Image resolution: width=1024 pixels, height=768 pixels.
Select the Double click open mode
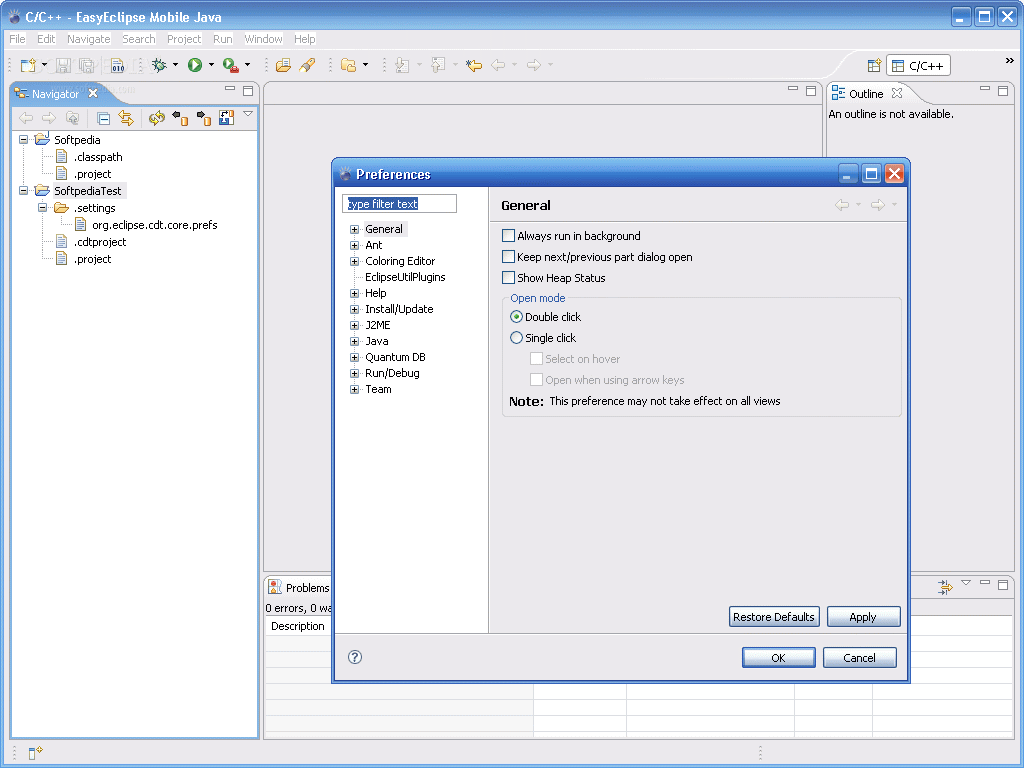click(x=516, y=317)
